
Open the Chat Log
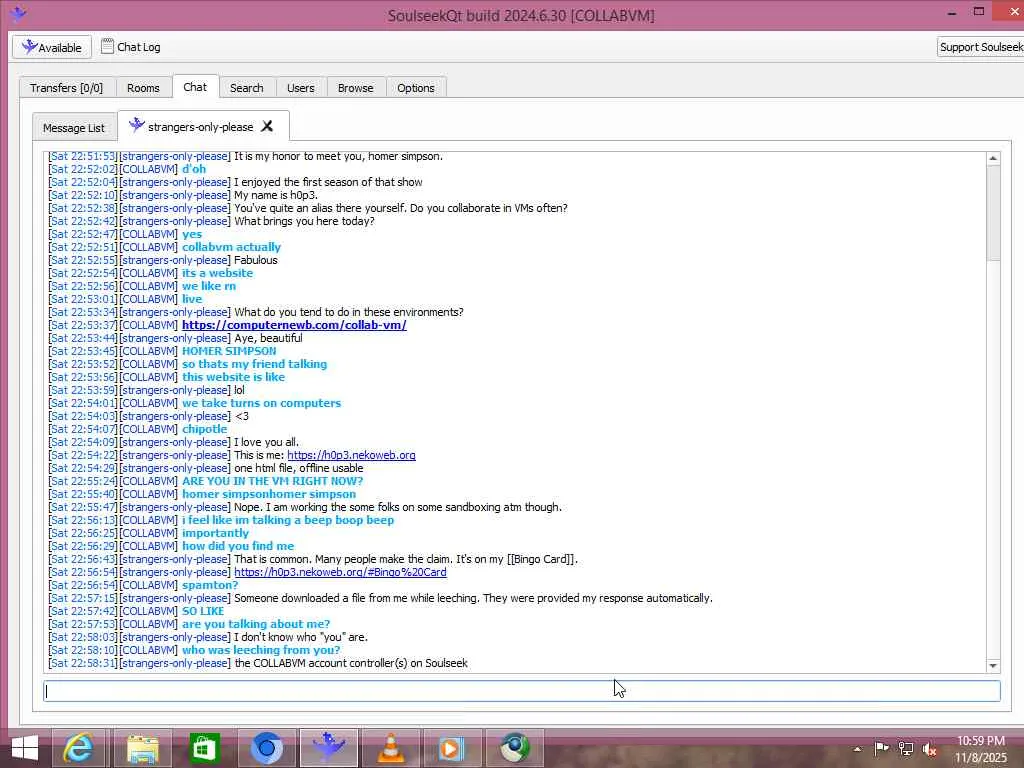click(x=131, y=47)
